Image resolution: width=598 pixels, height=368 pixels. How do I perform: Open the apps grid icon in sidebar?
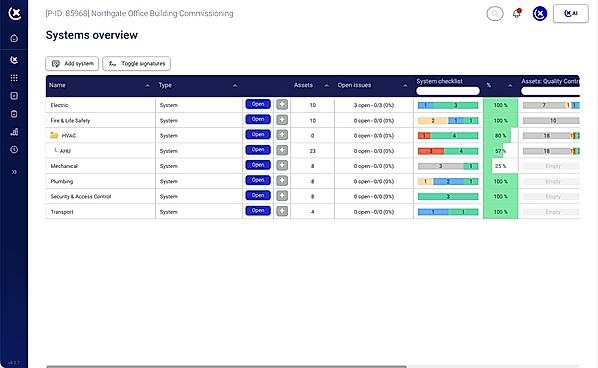pyautogui.click(x=14, y=78)
